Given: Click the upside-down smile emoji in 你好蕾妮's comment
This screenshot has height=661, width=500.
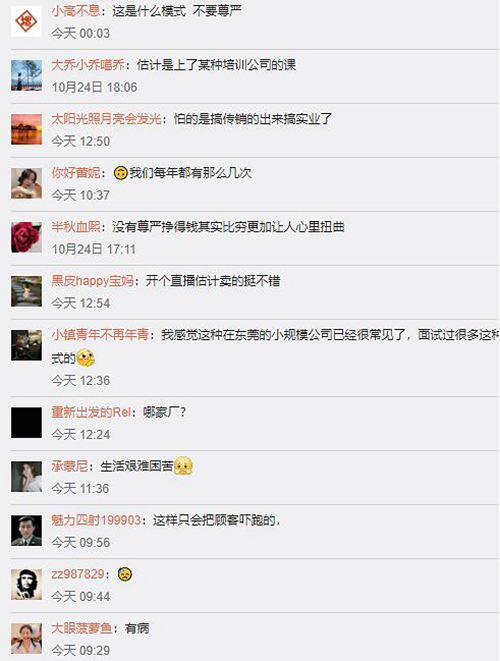Looking at the screenshot, I should (x=121, y=173).
